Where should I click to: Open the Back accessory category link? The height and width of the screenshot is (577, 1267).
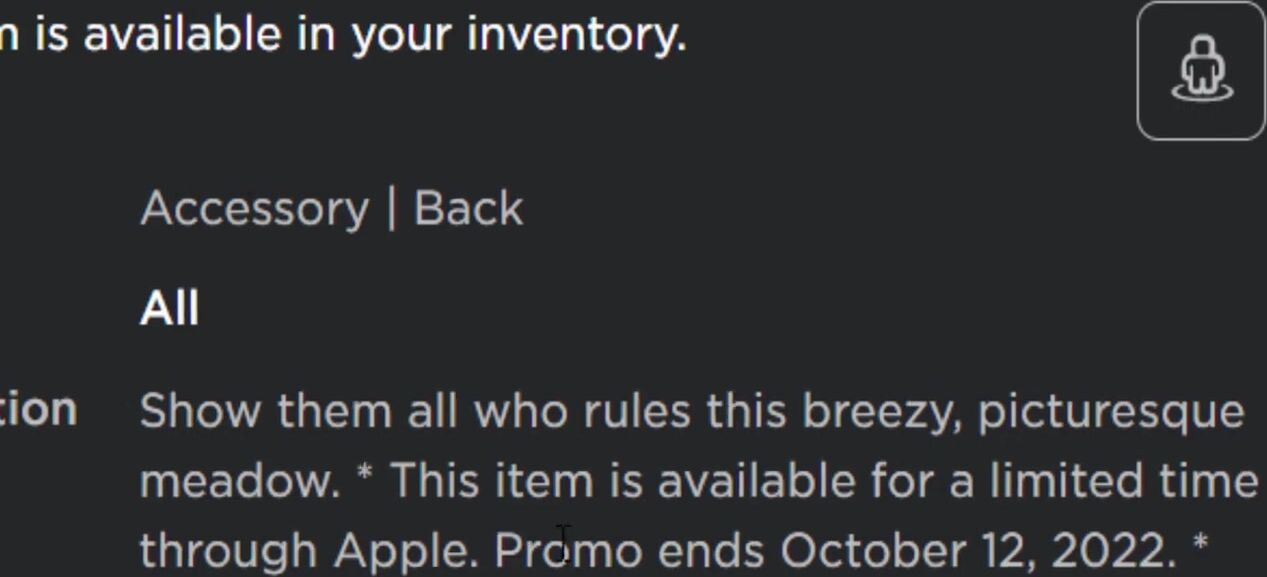(468, 209)
